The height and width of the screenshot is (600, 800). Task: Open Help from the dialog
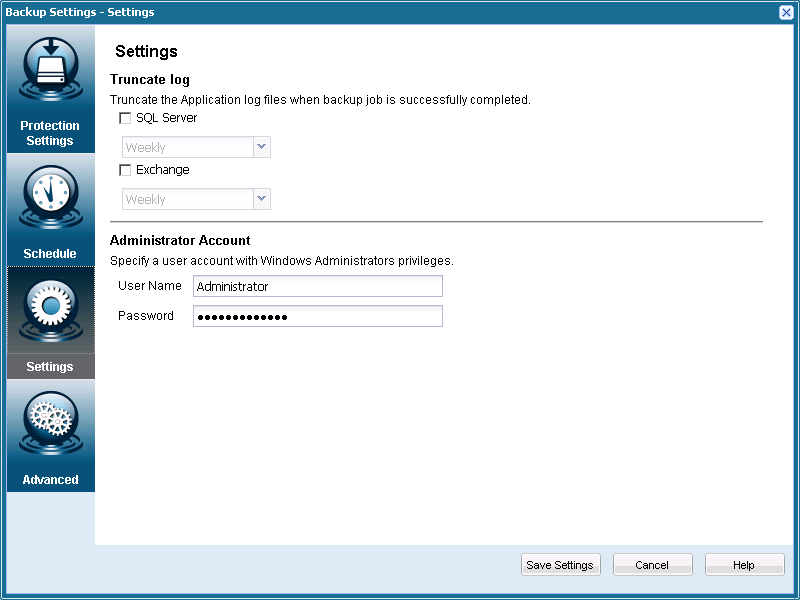tap(744, 563)
